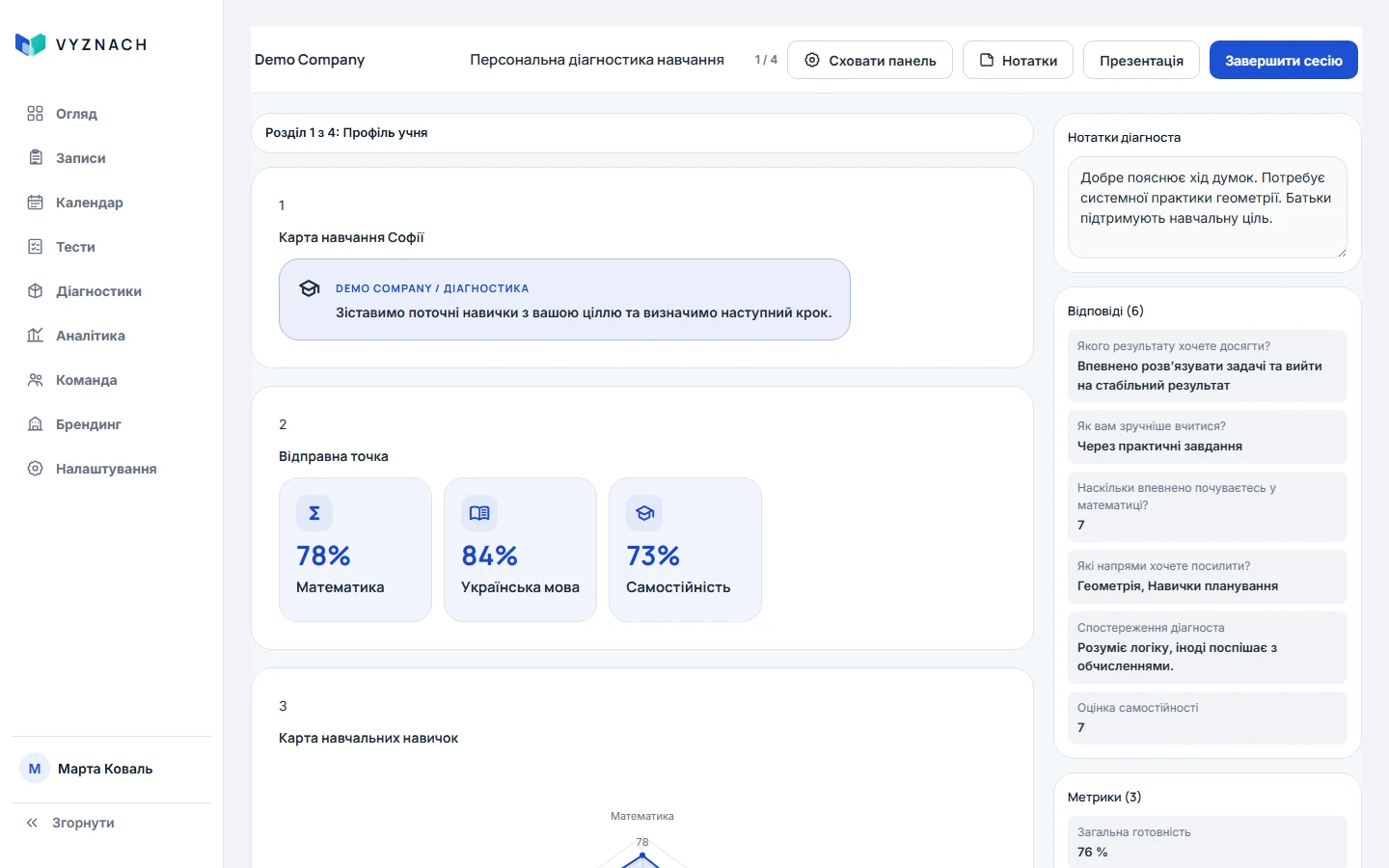
Task: Click inside the diagnostician notes textarea
Action: (x=1208, y=207)
